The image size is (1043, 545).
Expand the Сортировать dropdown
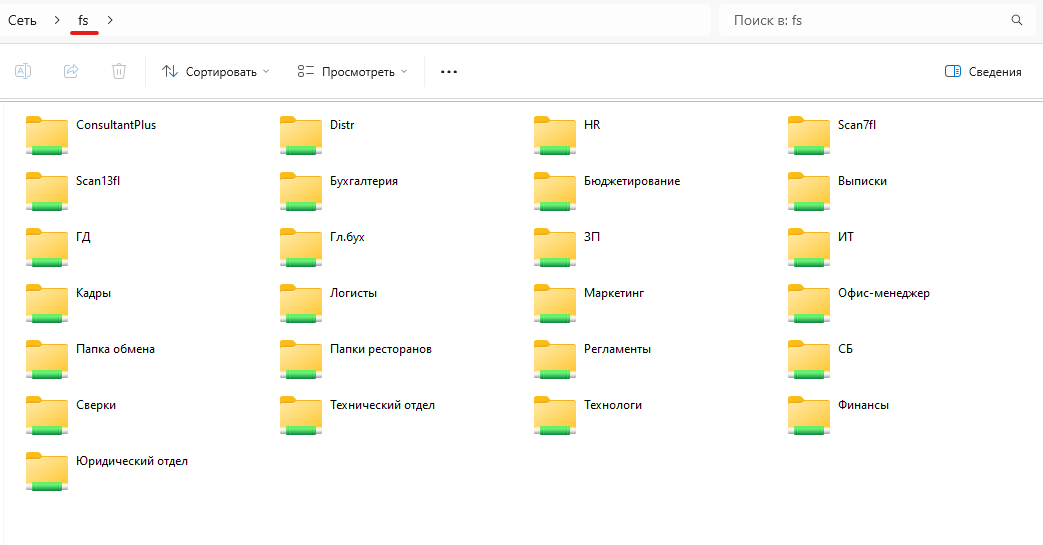point(216,72)
